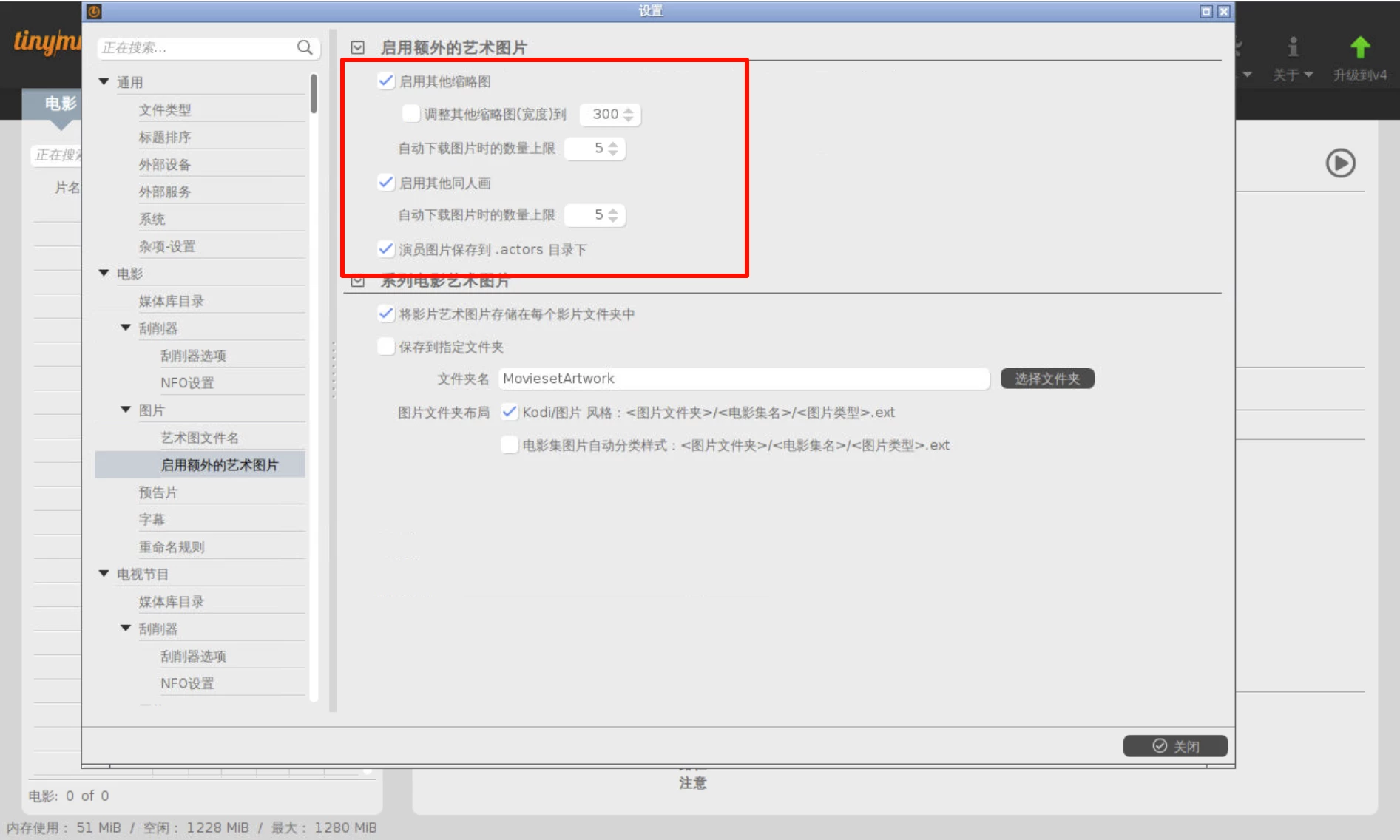Click the tinyMediaManager icon in title bar

[94, 11]
